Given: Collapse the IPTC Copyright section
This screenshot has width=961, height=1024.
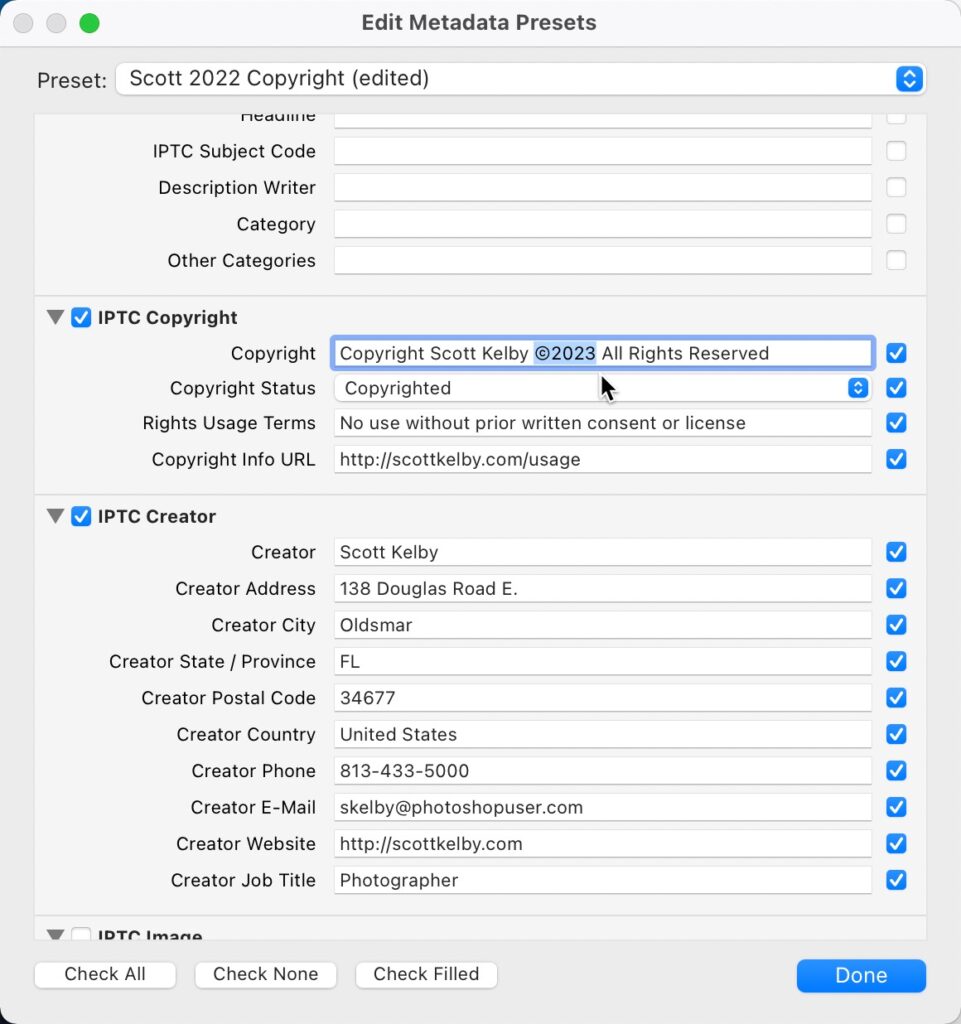Looking at the screenshot, I should 55,317.
